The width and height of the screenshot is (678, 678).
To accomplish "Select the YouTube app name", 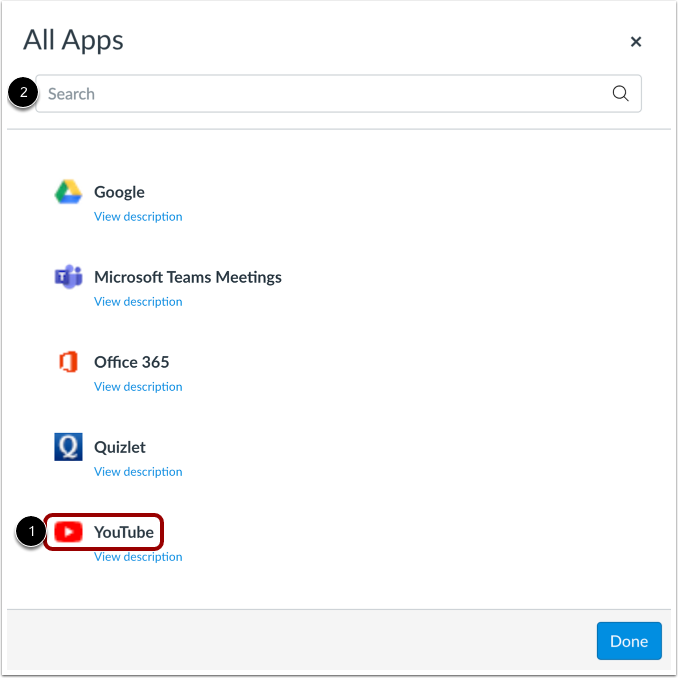I will (x=124, y=532).
